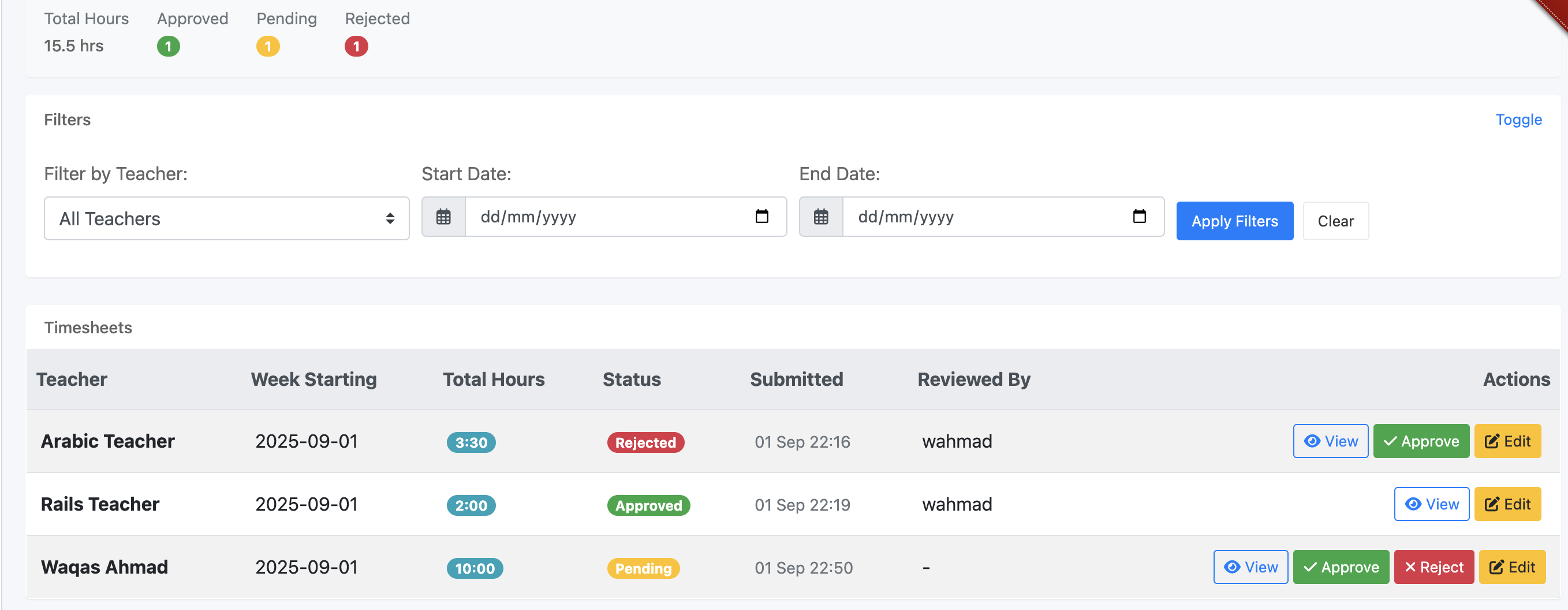Open the End Date picker calendar icon

pos(1139,216)
